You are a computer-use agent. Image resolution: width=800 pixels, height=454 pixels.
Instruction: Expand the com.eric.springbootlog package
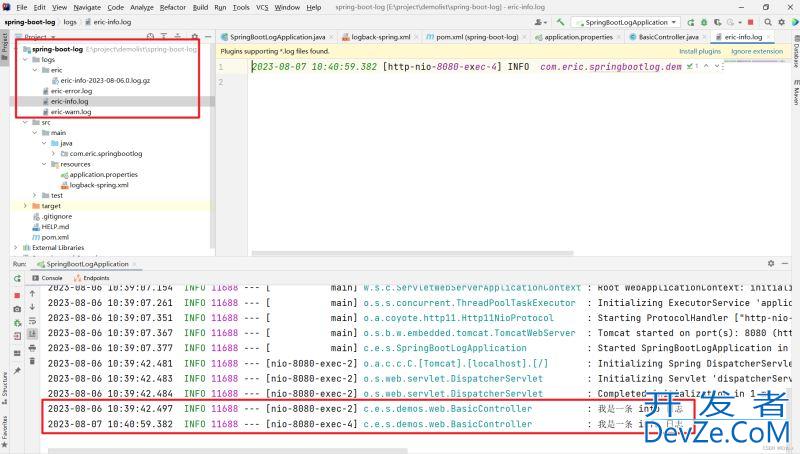[x=53, y=154]
